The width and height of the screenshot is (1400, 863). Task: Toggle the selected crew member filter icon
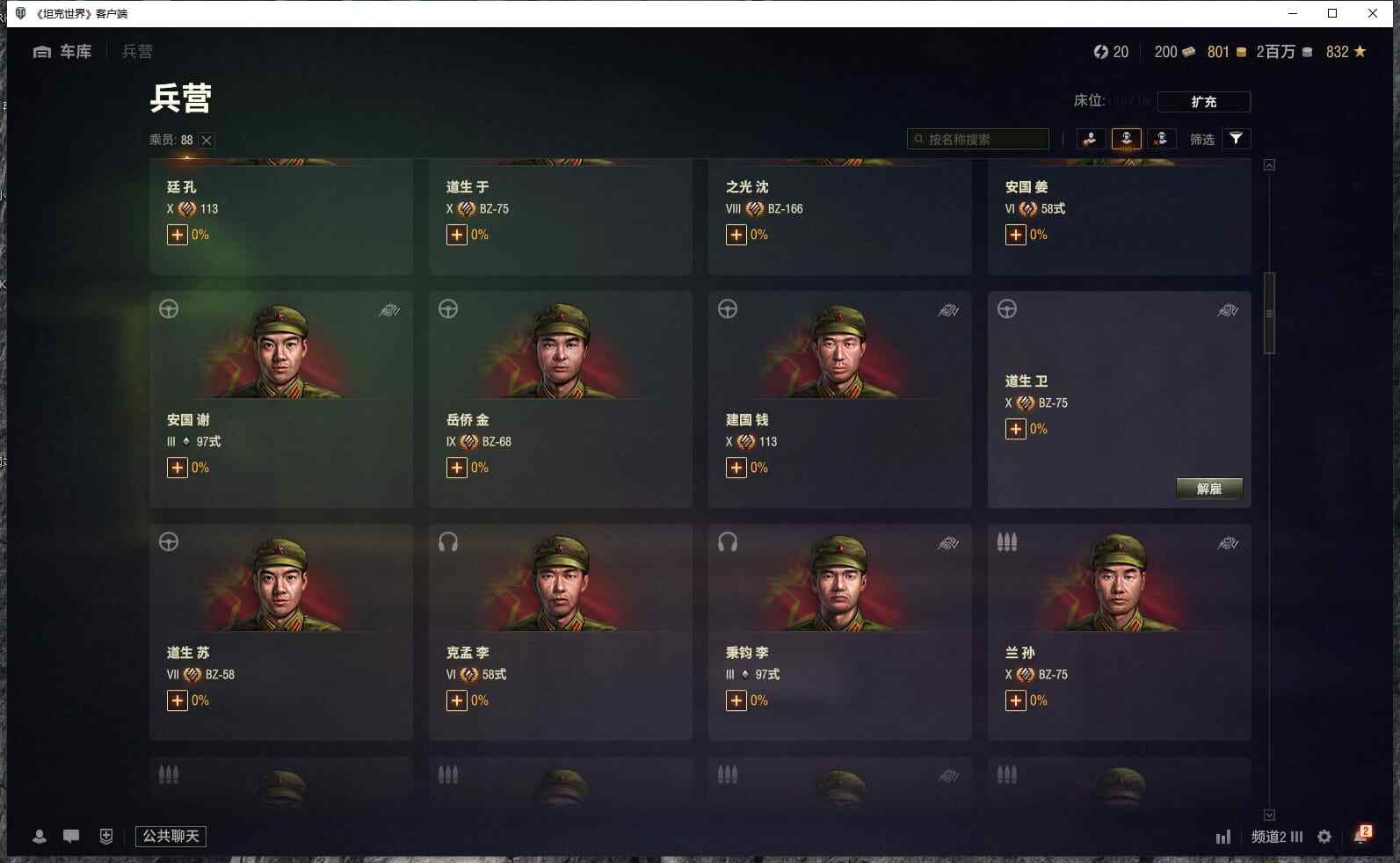pos(1126,139)
